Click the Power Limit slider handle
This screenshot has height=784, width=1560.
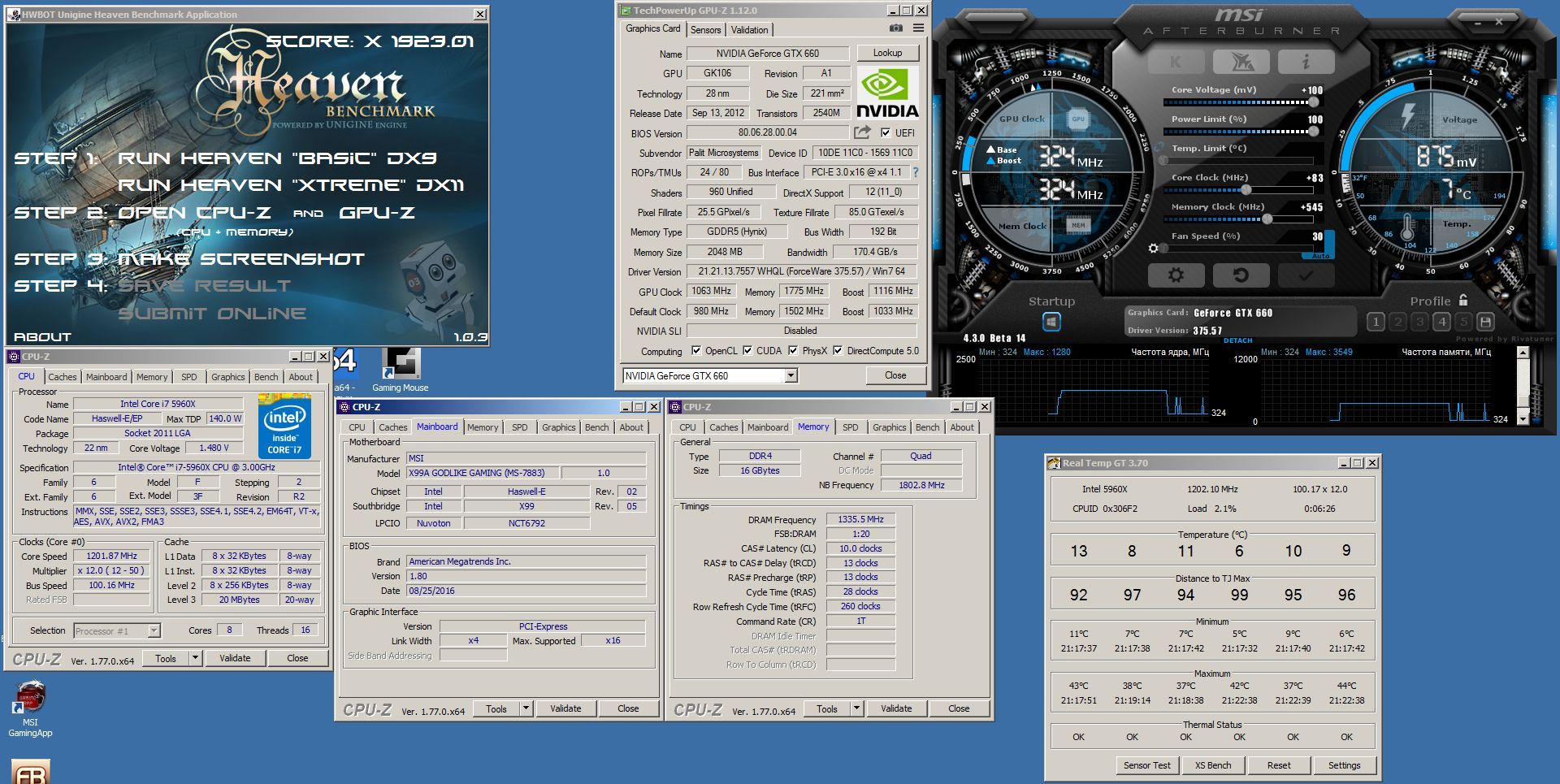[x=1313, y=132]
